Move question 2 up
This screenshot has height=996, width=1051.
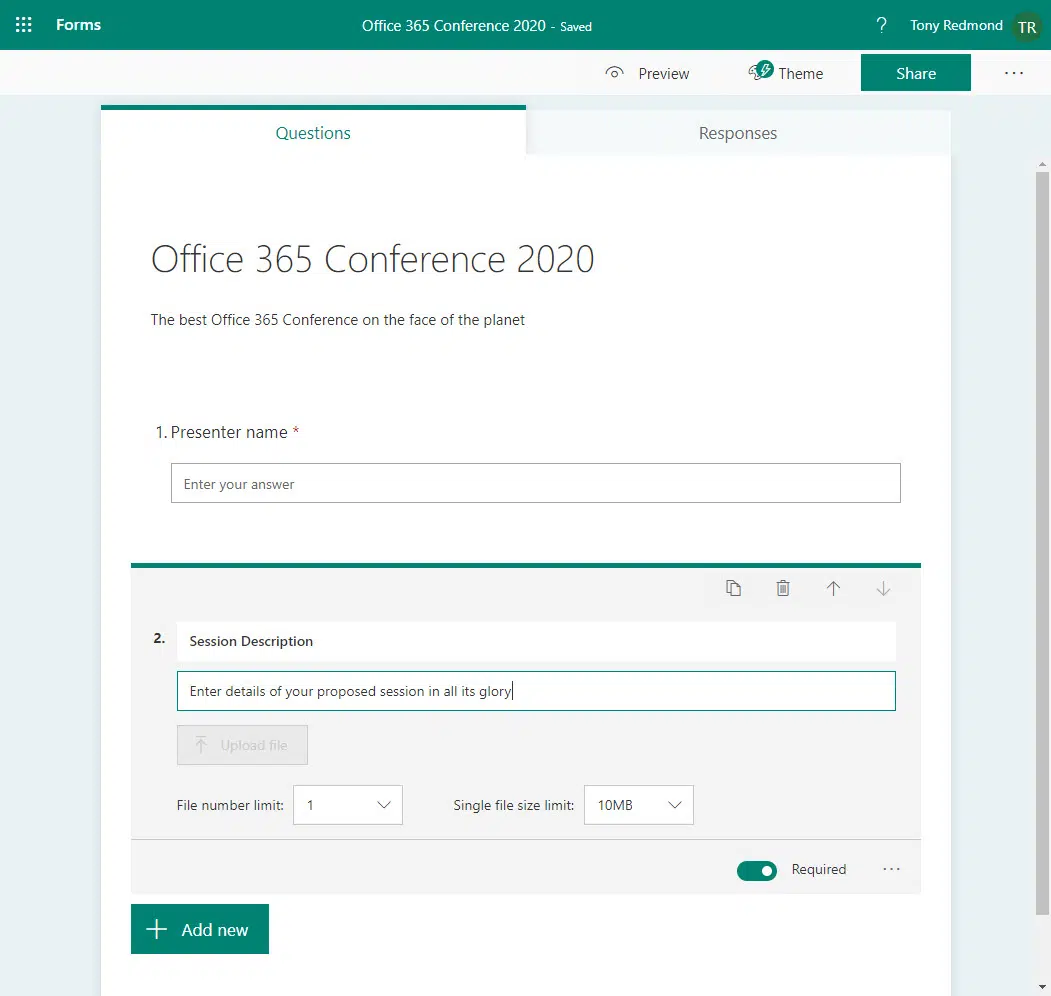point(833,588)
